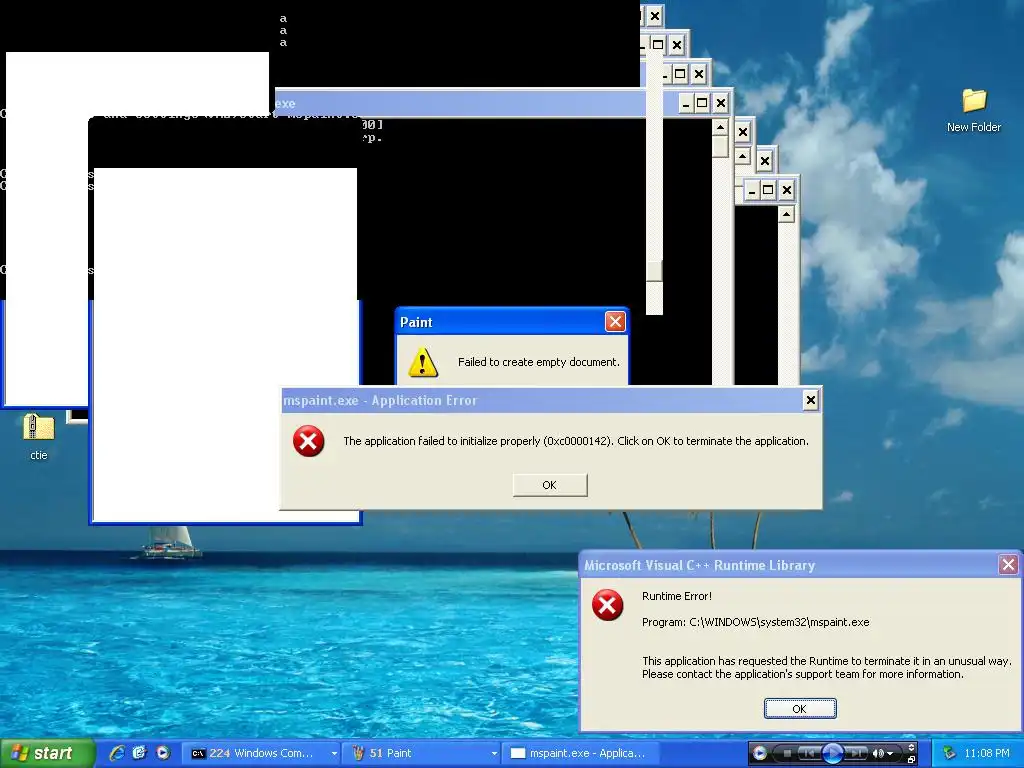The image size is (1024, 768).
Task: Play media from the taskbar Media Player toolbar
Action: tap(833, 753)
